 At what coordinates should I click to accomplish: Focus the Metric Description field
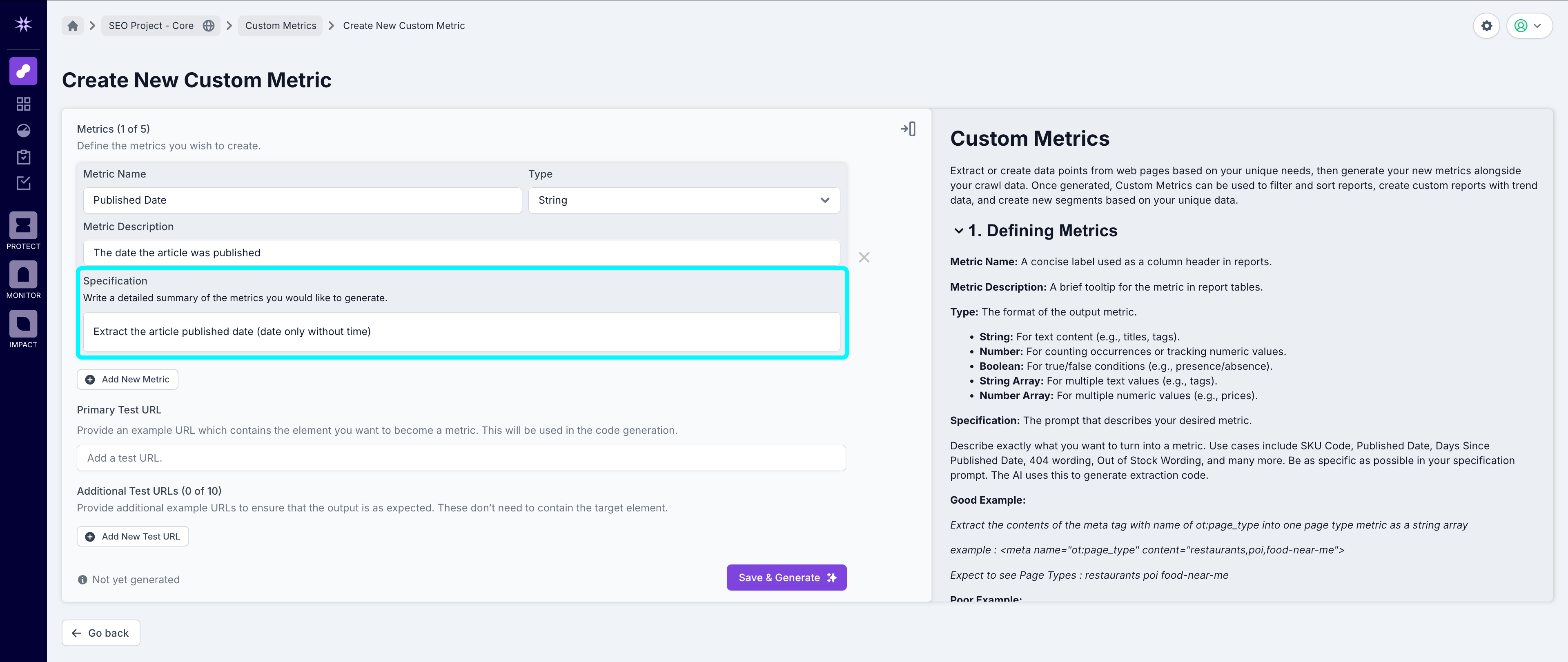pyautogui.click(x=461, y=253)
